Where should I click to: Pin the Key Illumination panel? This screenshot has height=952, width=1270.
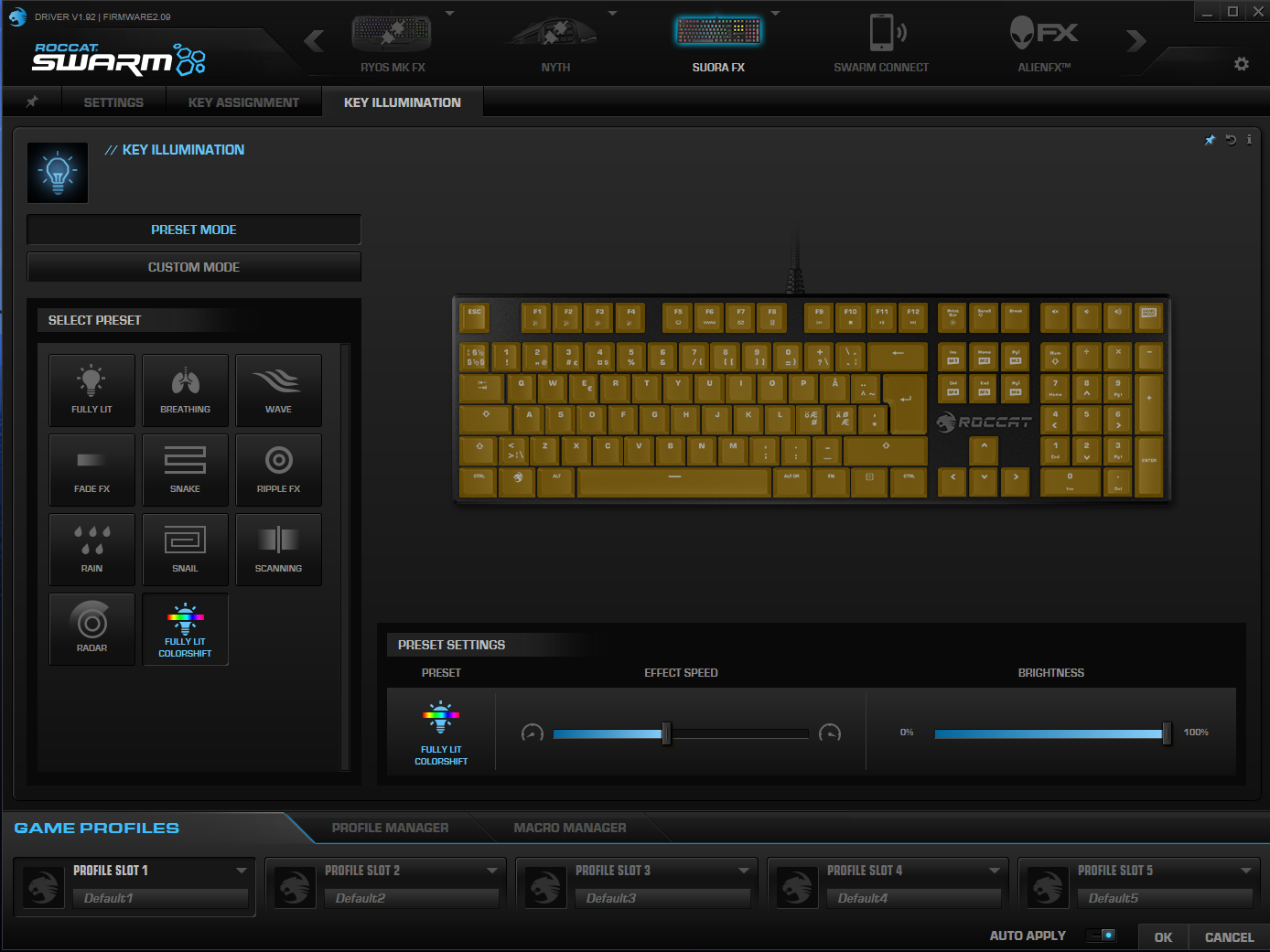(1210, 140)
